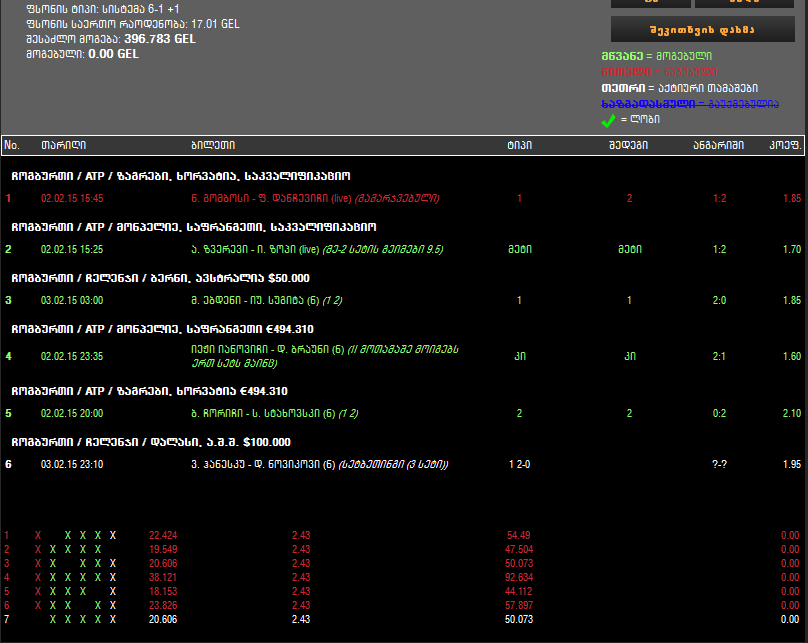Click the შედეგი column header
The image size is (808, 643).
[629, 145]
